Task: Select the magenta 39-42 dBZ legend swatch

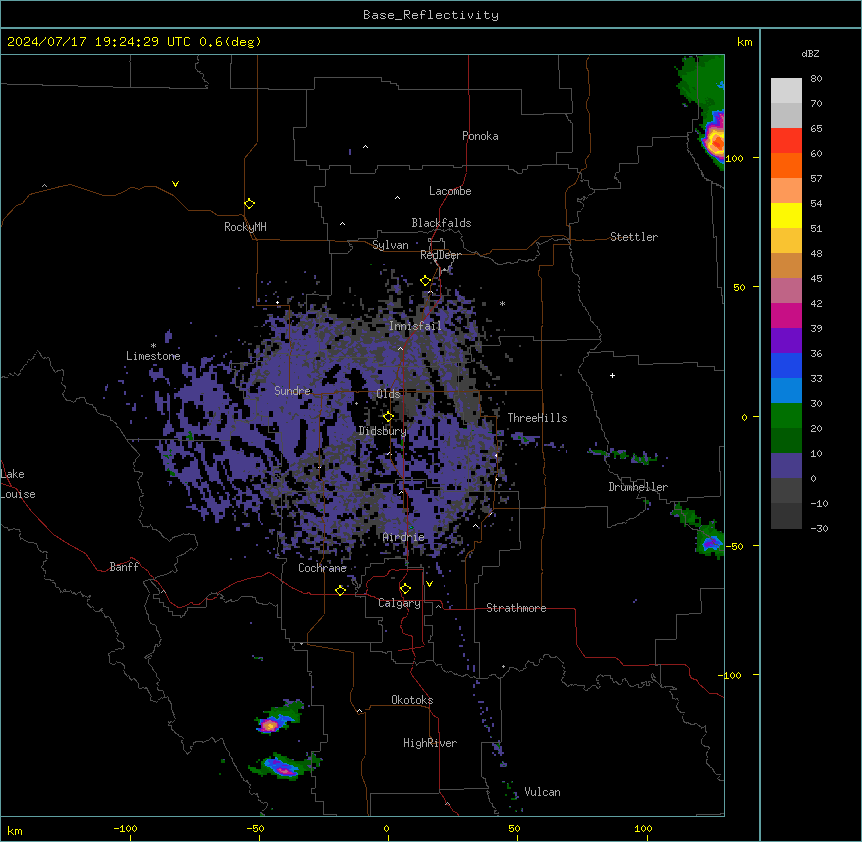Action: pyautogui.click(x=786, y=315)
